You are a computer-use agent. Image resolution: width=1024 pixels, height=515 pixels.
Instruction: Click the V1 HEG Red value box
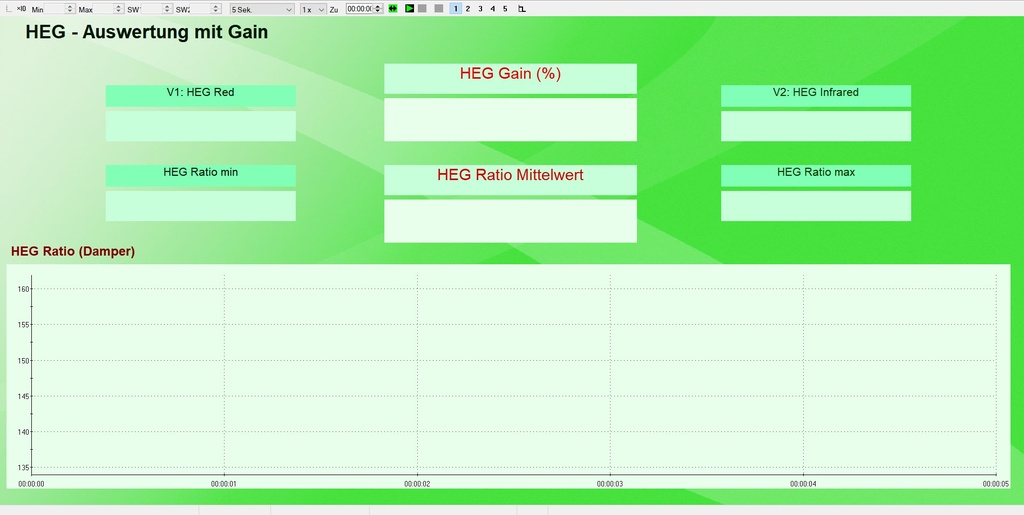[x=200, y=126]
